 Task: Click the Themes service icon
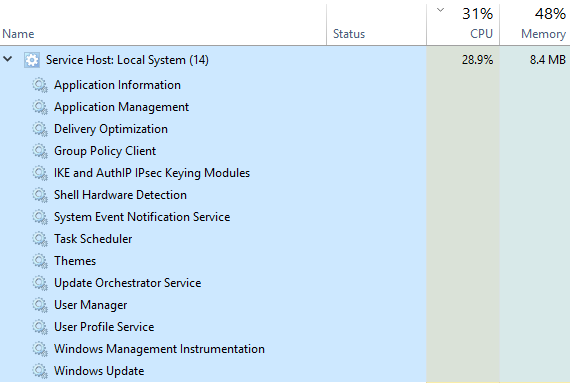point(40,261)
